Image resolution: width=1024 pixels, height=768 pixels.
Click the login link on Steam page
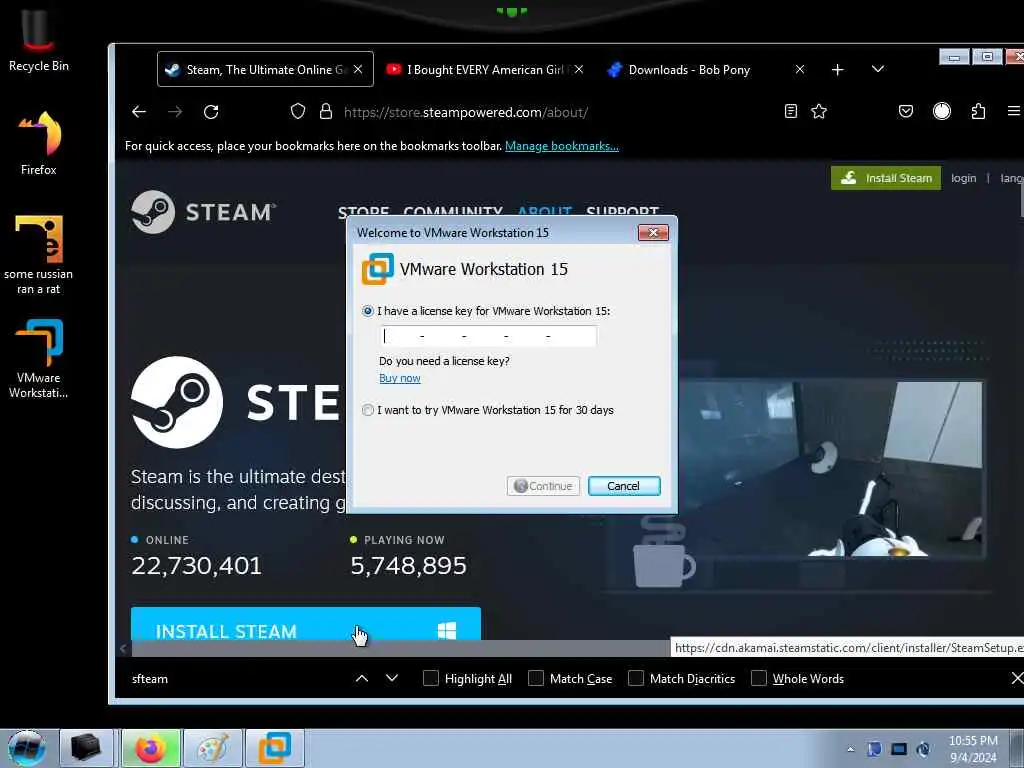click(963, 178)
